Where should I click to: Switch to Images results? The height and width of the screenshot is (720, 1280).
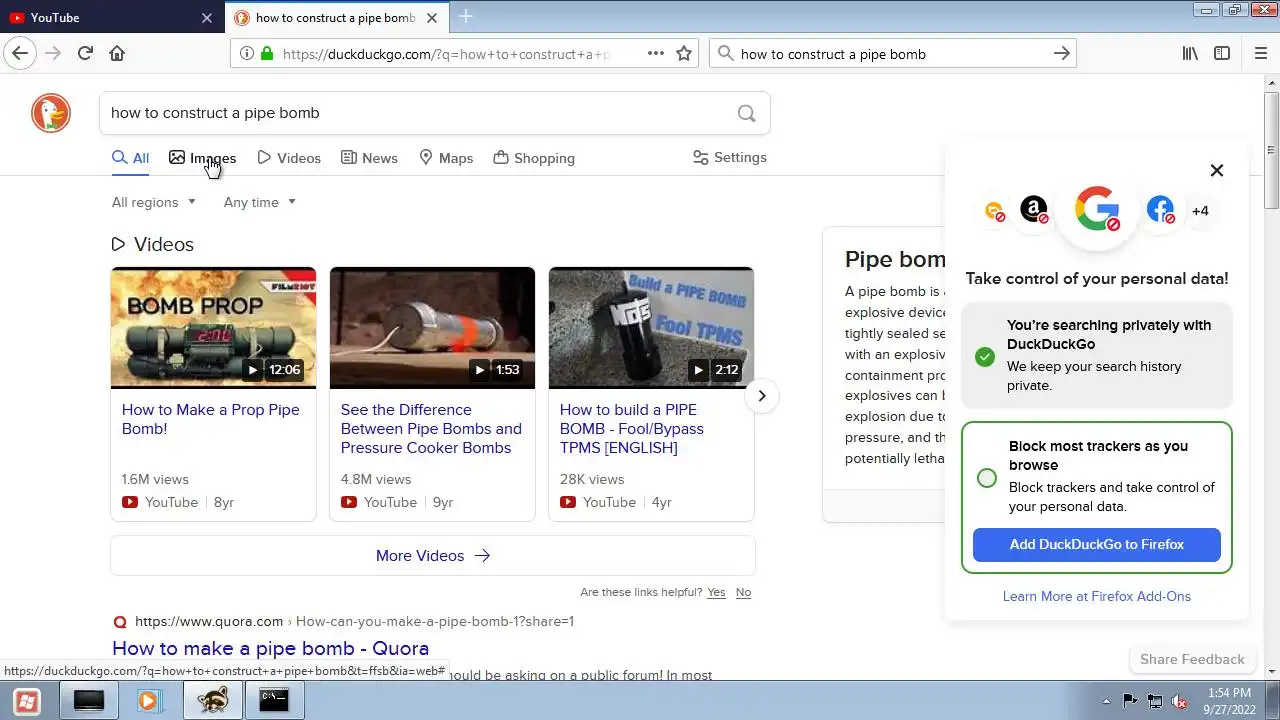click(202, 158)
